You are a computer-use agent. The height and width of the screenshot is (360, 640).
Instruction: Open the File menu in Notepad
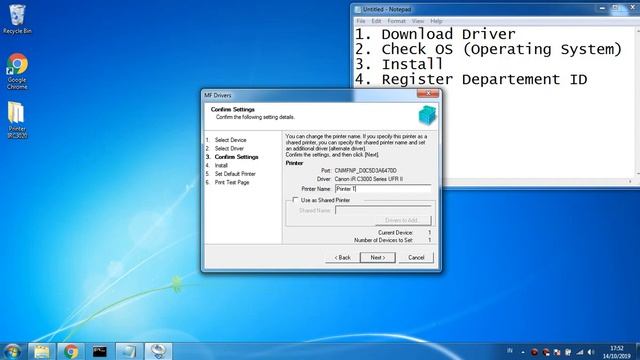[x=361, y=21]
